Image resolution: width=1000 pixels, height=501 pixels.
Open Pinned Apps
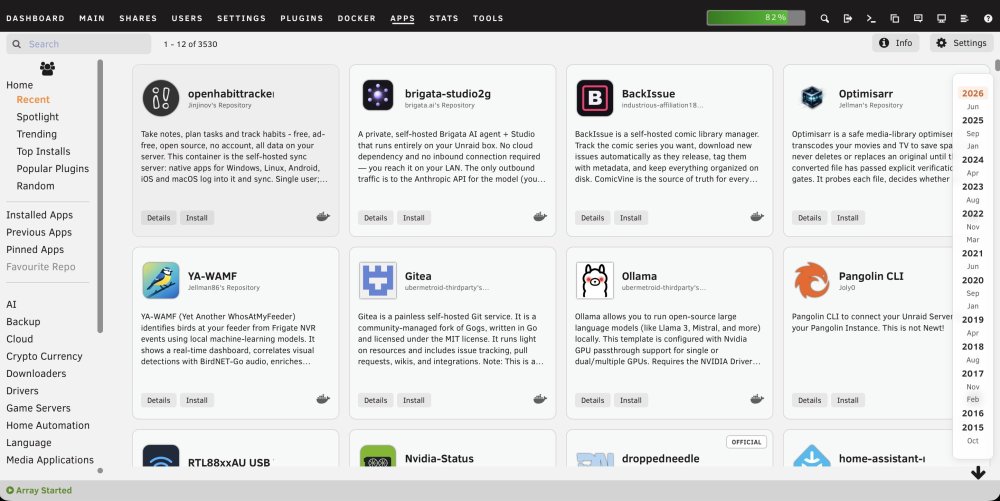35,249
